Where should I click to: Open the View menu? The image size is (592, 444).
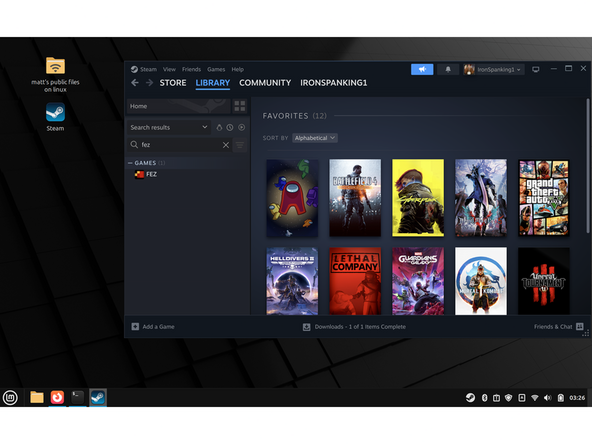click(169, 69)
